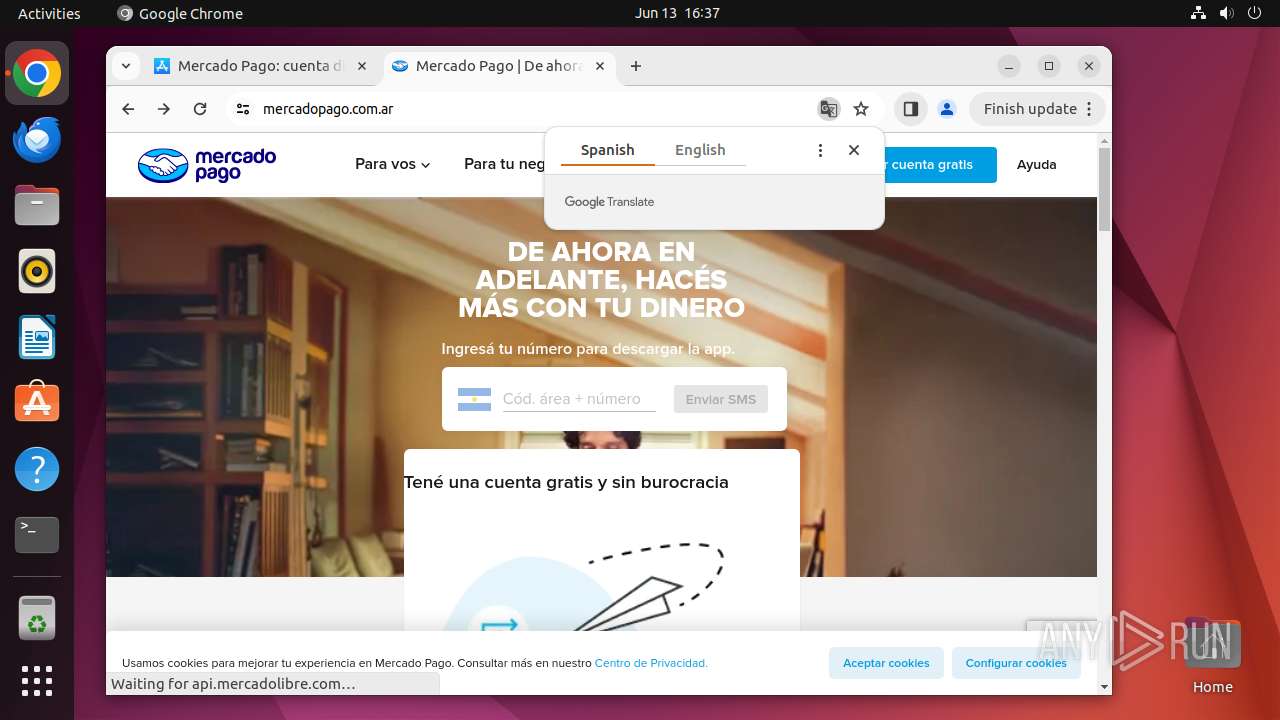
Task: Go back using browser back arrow
Action: [128, 109]
